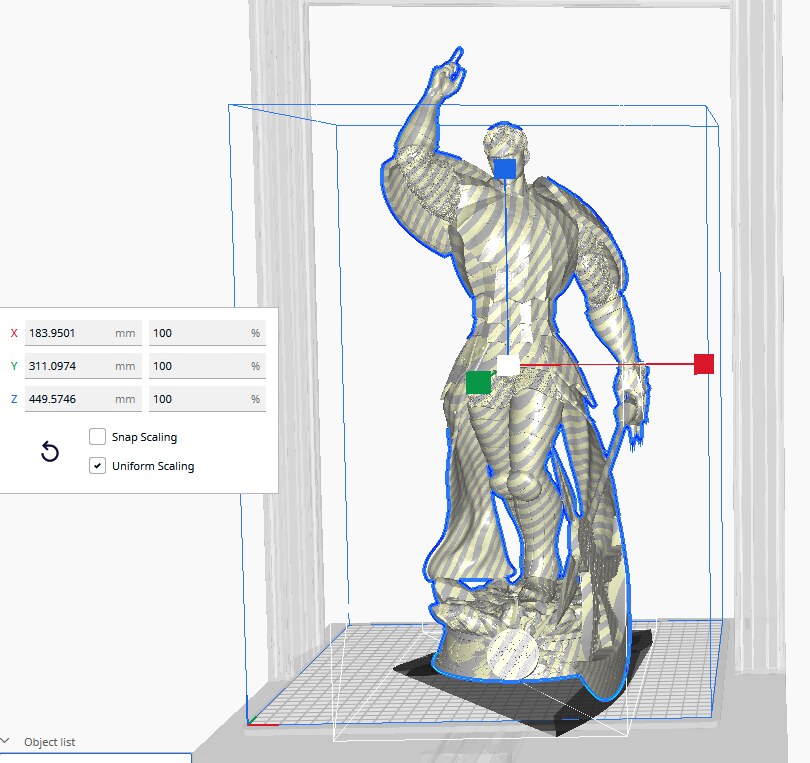
Task: Click the reset scale arrow icon
Action: pyautogui.click(x=50, y=451)
